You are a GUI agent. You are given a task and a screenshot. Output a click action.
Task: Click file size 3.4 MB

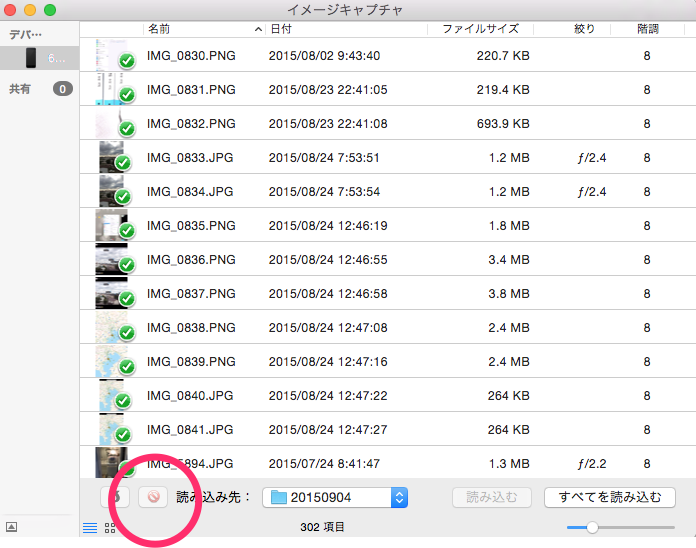point(509,260)
